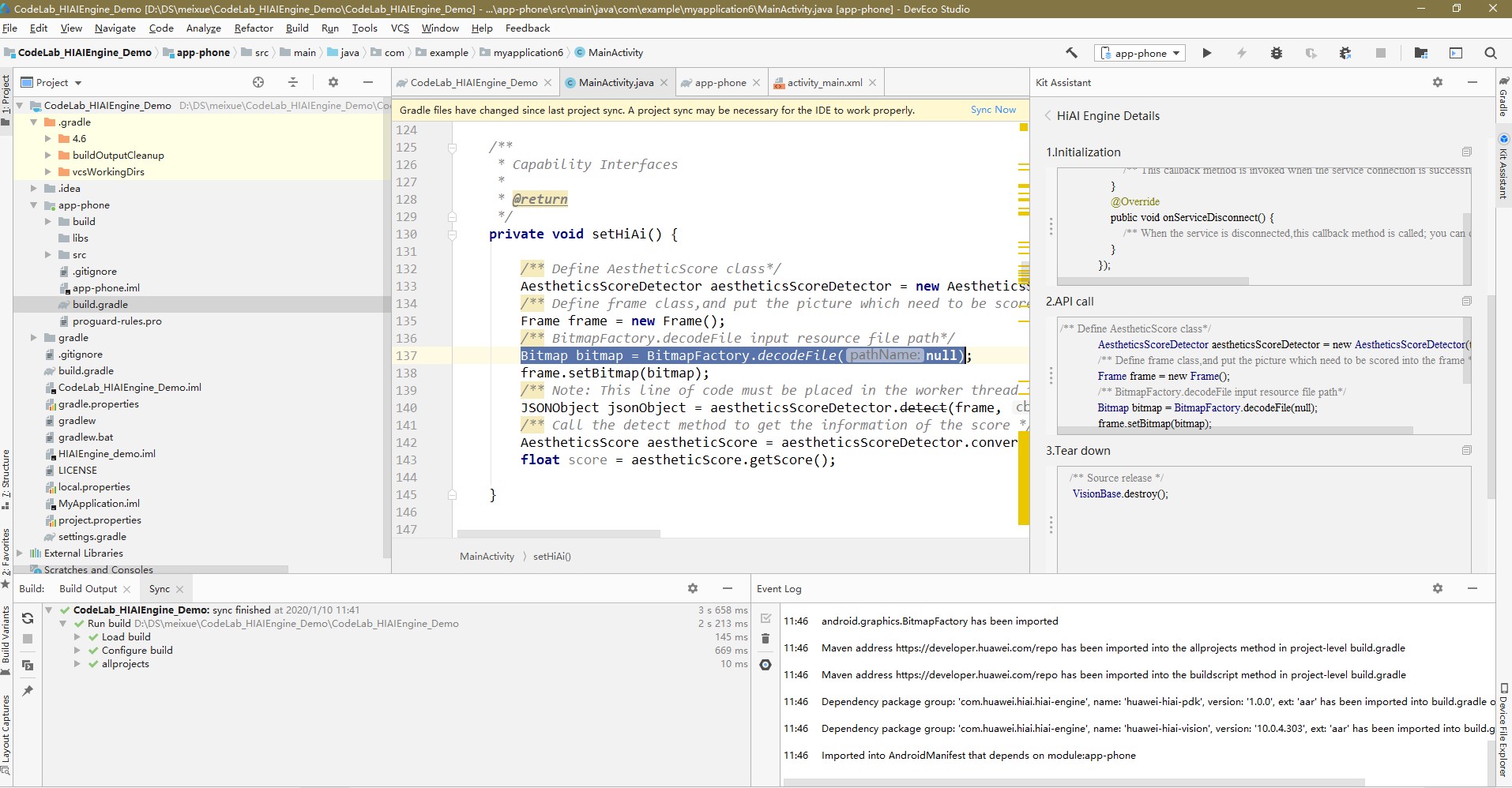Screen dimensions: 1512x788
Task: Open the VCS menu
Action: tap(400, 28)
